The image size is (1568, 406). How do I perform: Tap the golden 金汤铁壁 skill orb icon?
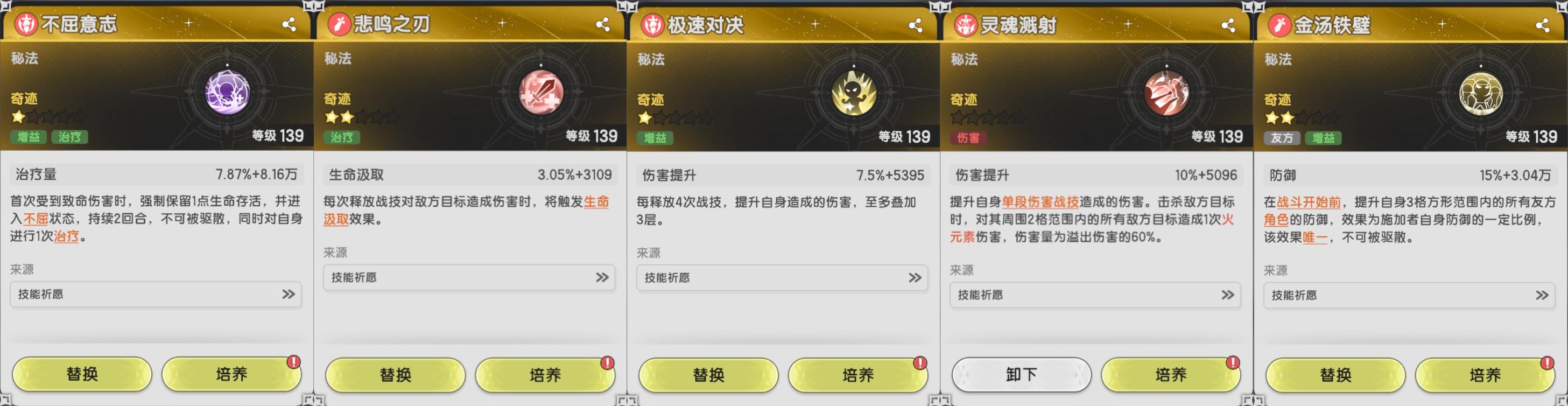point(1481,94)
